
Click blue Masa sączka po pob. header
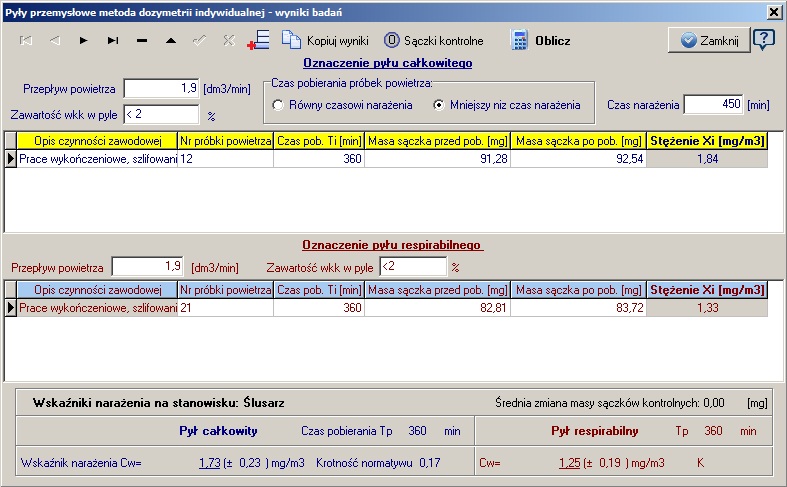pyautogui.click(x=579, y=290)
